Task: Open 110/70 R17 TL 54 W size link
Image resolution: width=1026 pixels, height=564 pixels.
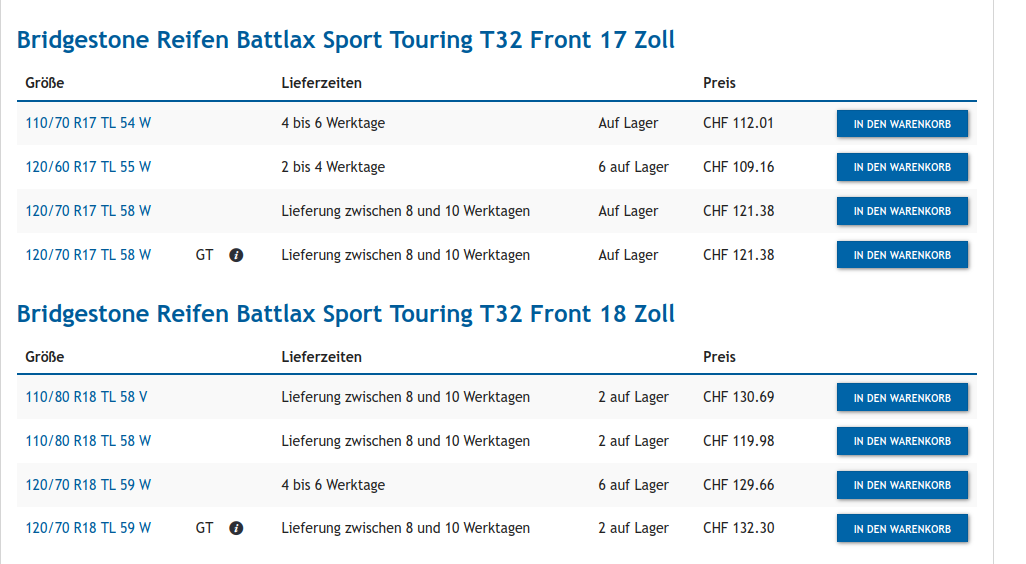Action: pyautogui.click(x=88, y=123)
